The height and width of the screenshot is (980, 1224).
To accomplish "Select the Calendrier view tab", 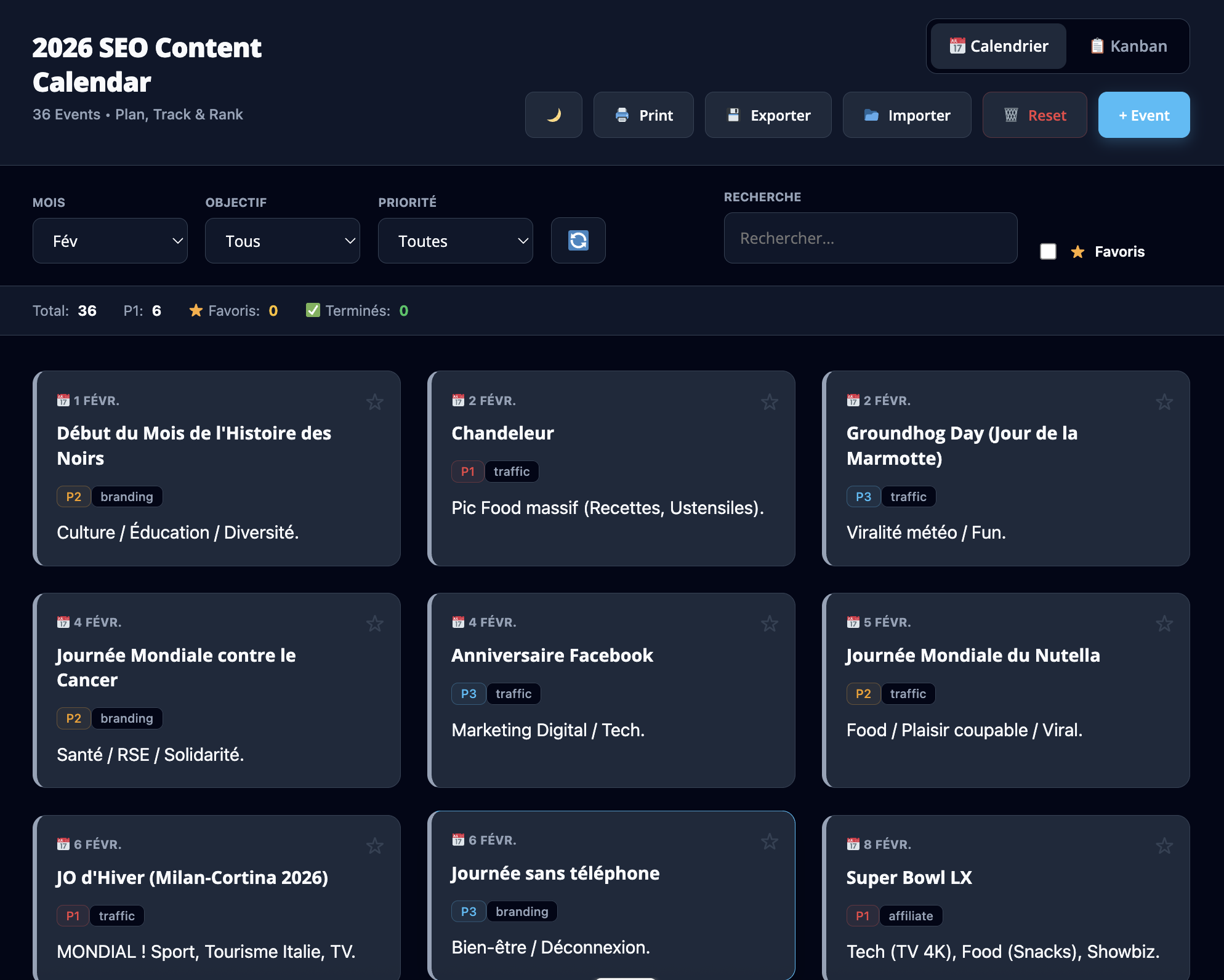I will coord(997,46).
